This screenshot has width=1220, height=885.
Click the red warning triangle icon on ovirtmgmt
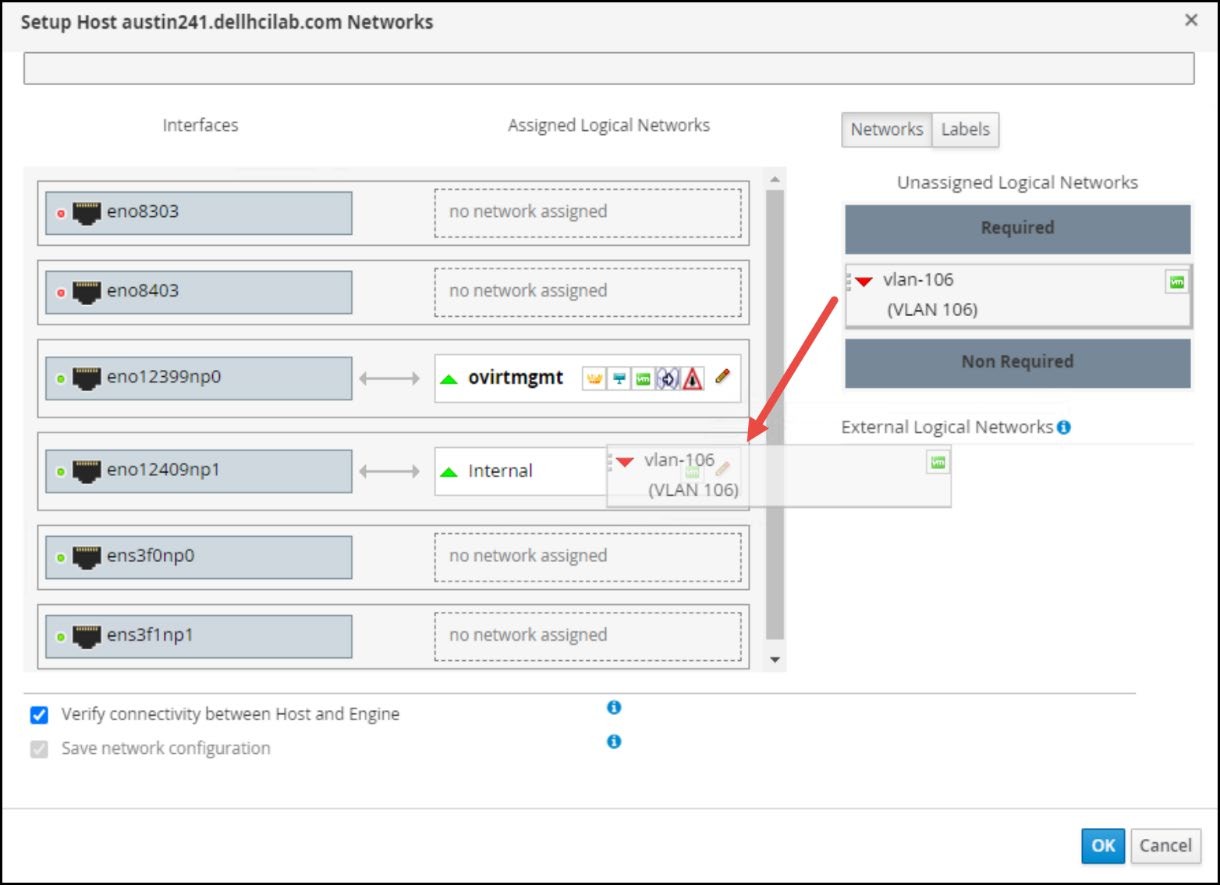pyautogui.click(x=693, y=379)
